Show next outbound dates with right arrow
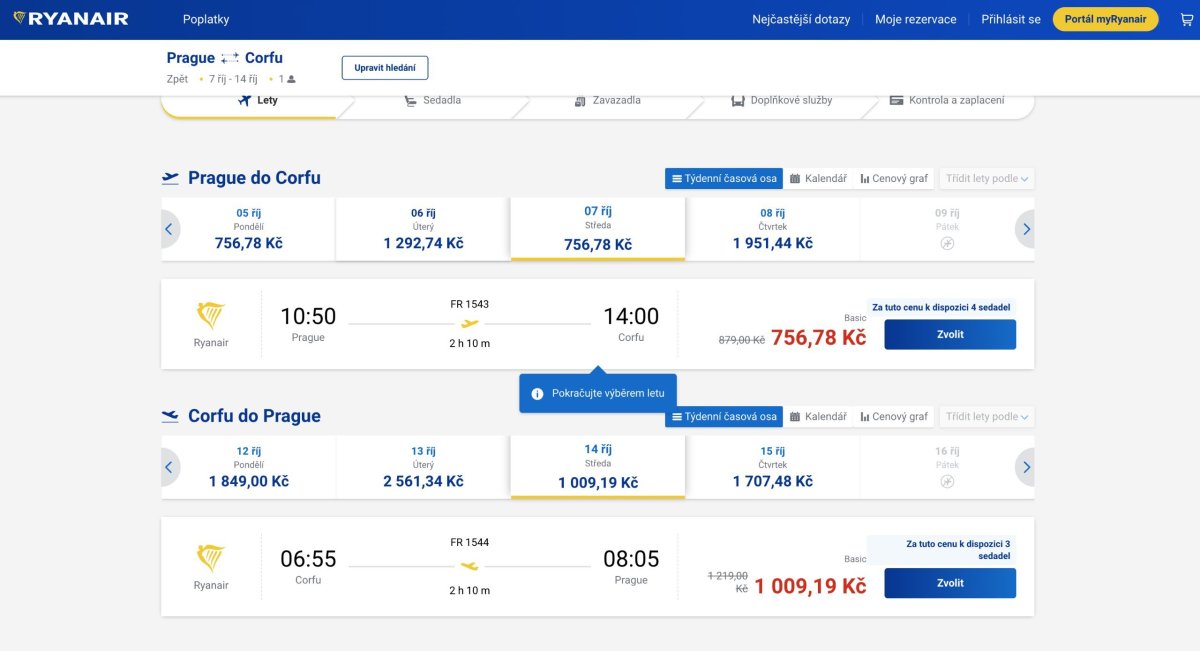1200x651 pixels. tap(1026, 229)
